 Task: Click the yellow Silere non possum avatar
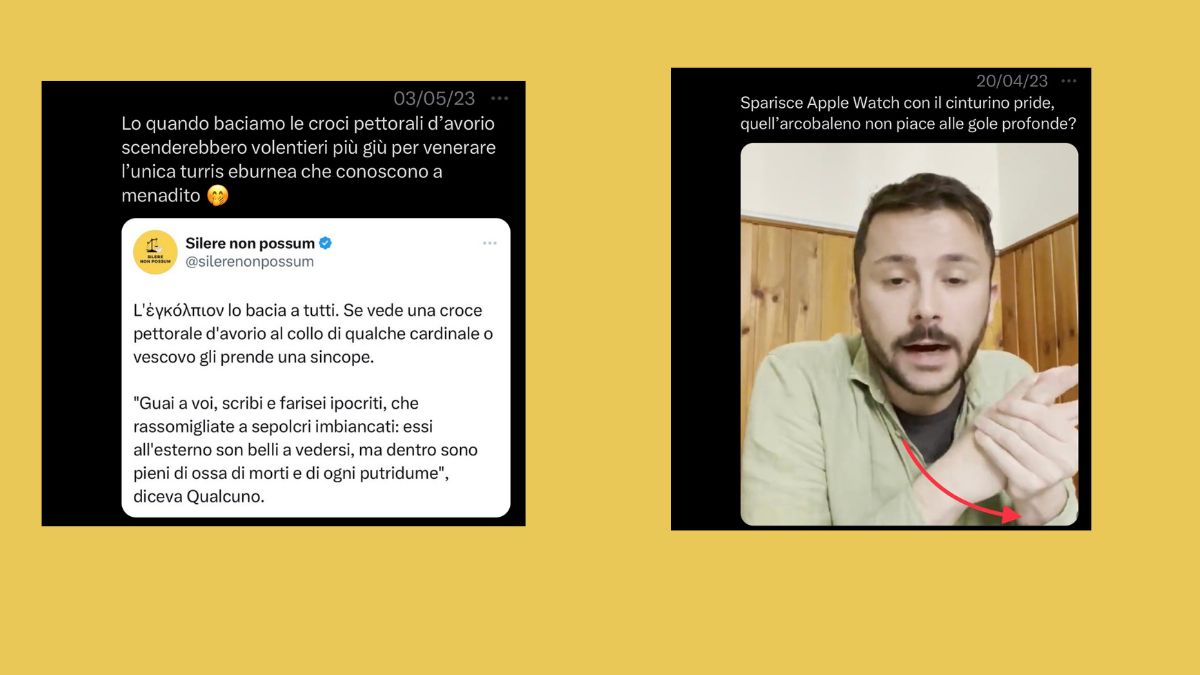point(155,252)
